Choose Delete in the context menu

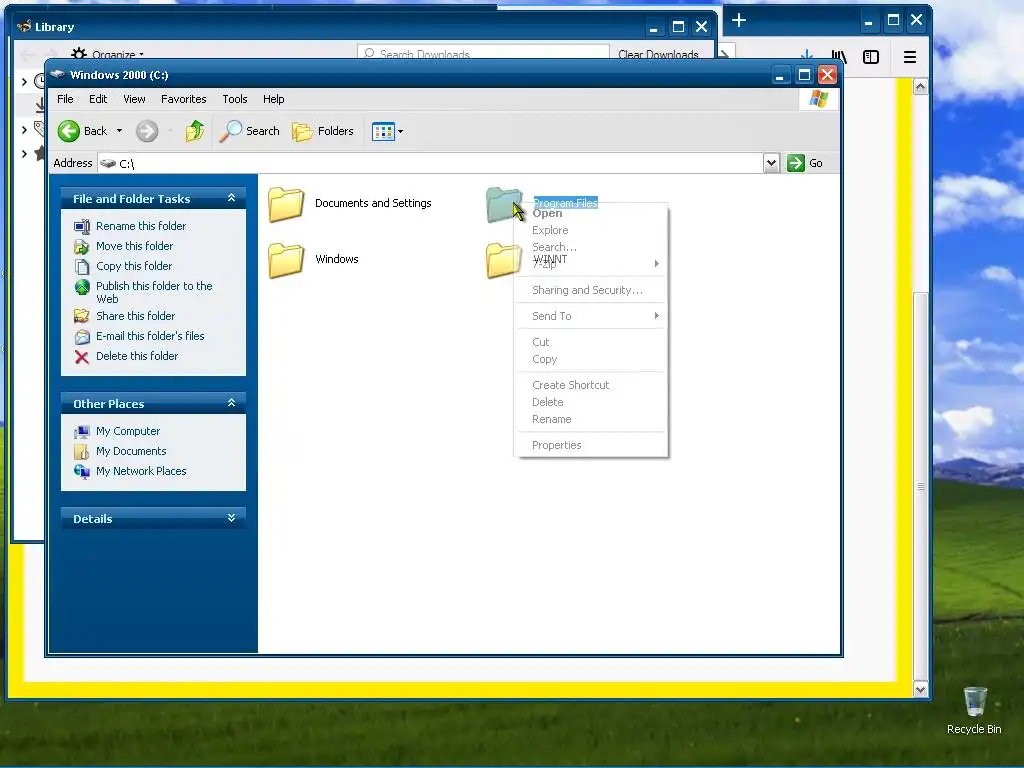(x=590, y=402)
